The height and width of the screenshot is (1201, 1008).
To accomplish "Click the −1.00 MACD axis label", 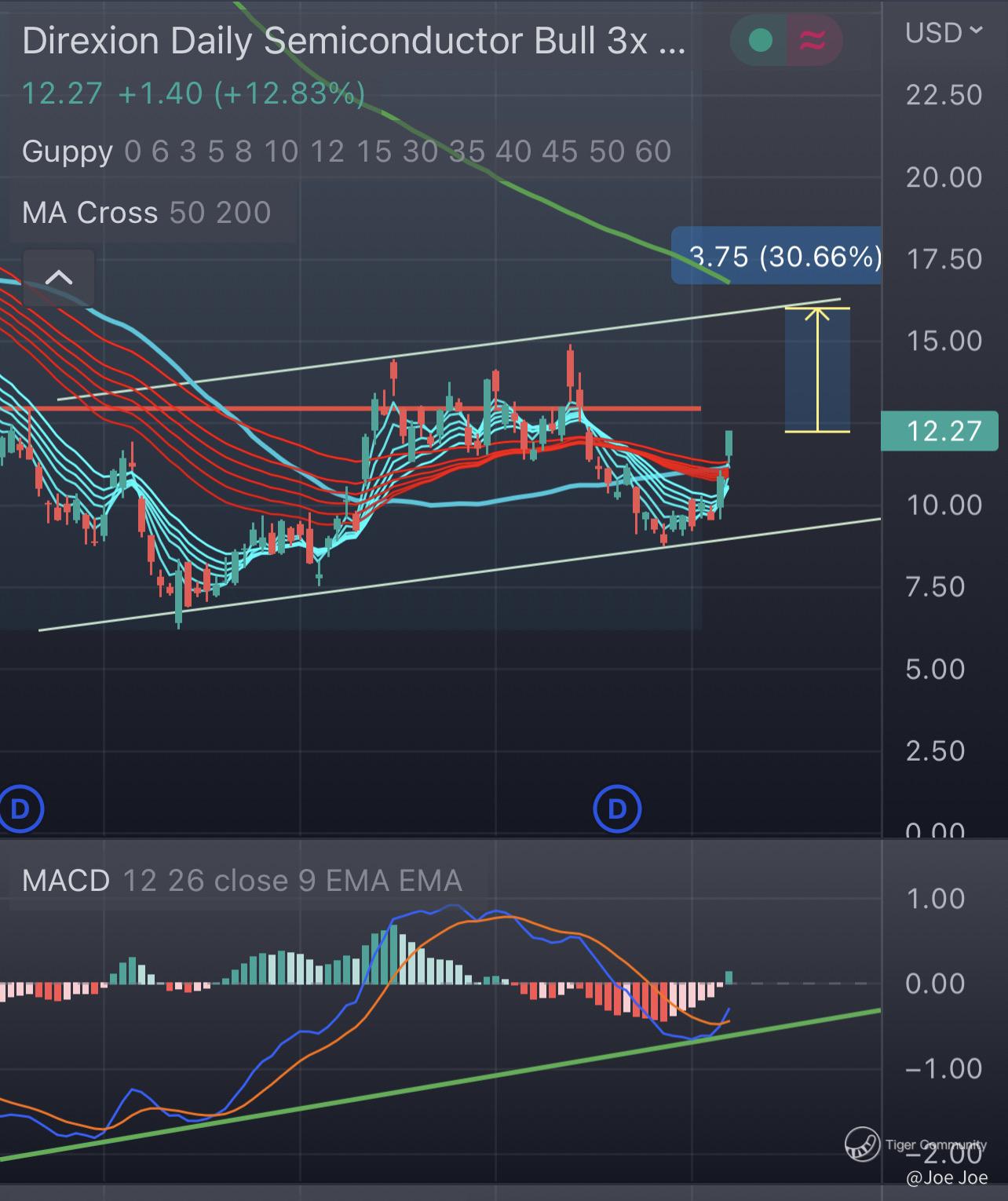I will tap(943, 1068).
